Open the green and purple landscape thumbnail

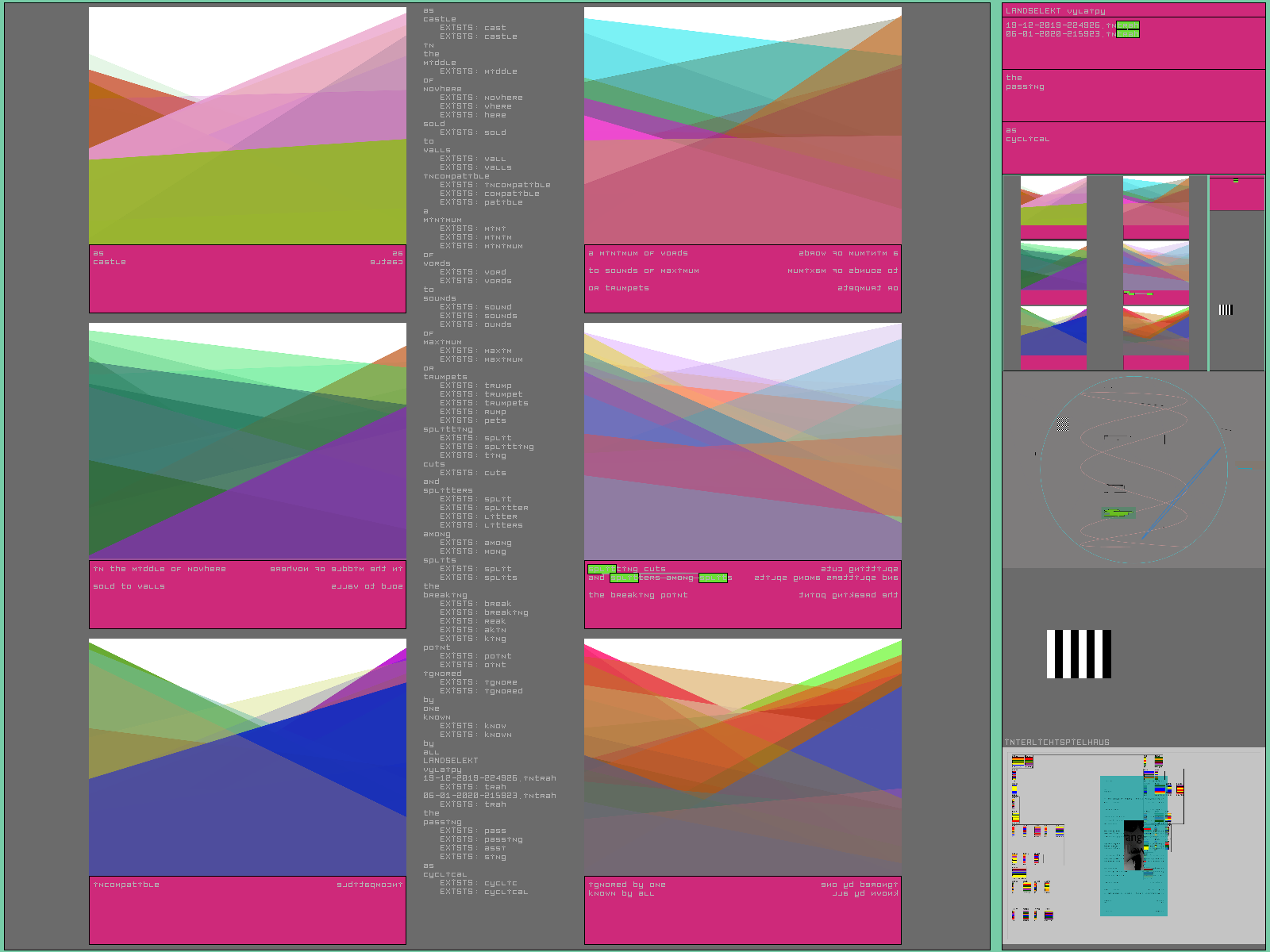pos(1053,266)
